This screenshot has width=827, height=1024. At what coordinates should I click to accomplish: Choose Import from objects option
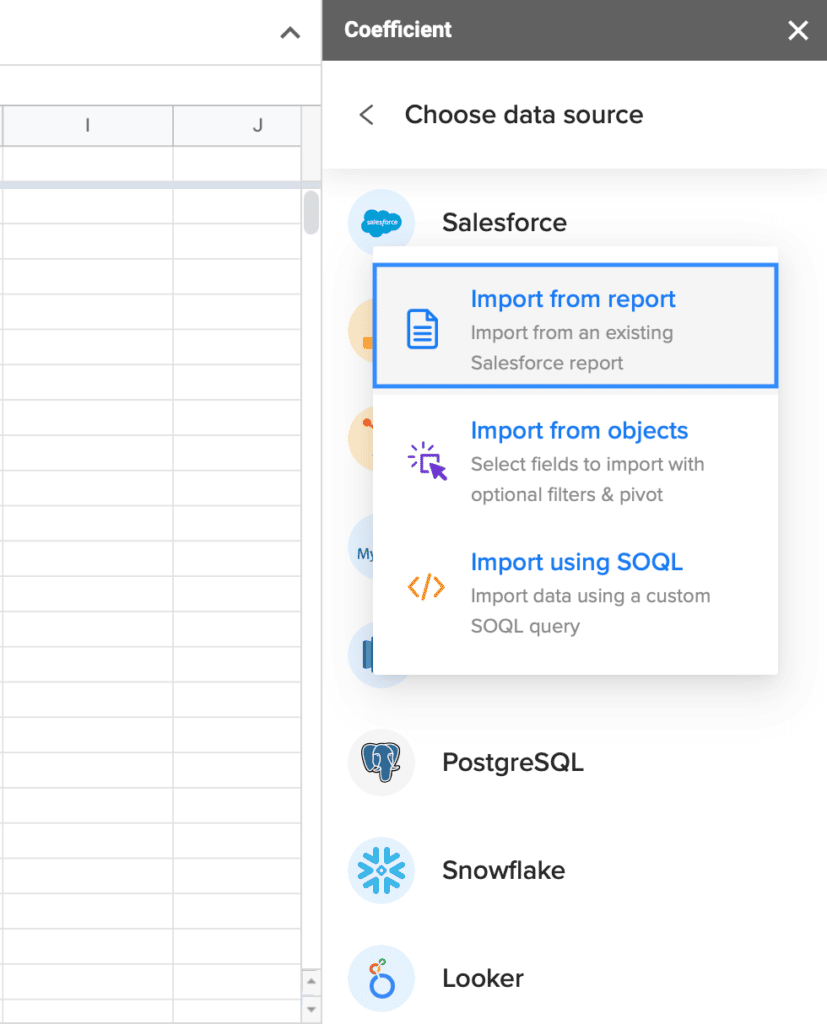(x=576, y=461)
